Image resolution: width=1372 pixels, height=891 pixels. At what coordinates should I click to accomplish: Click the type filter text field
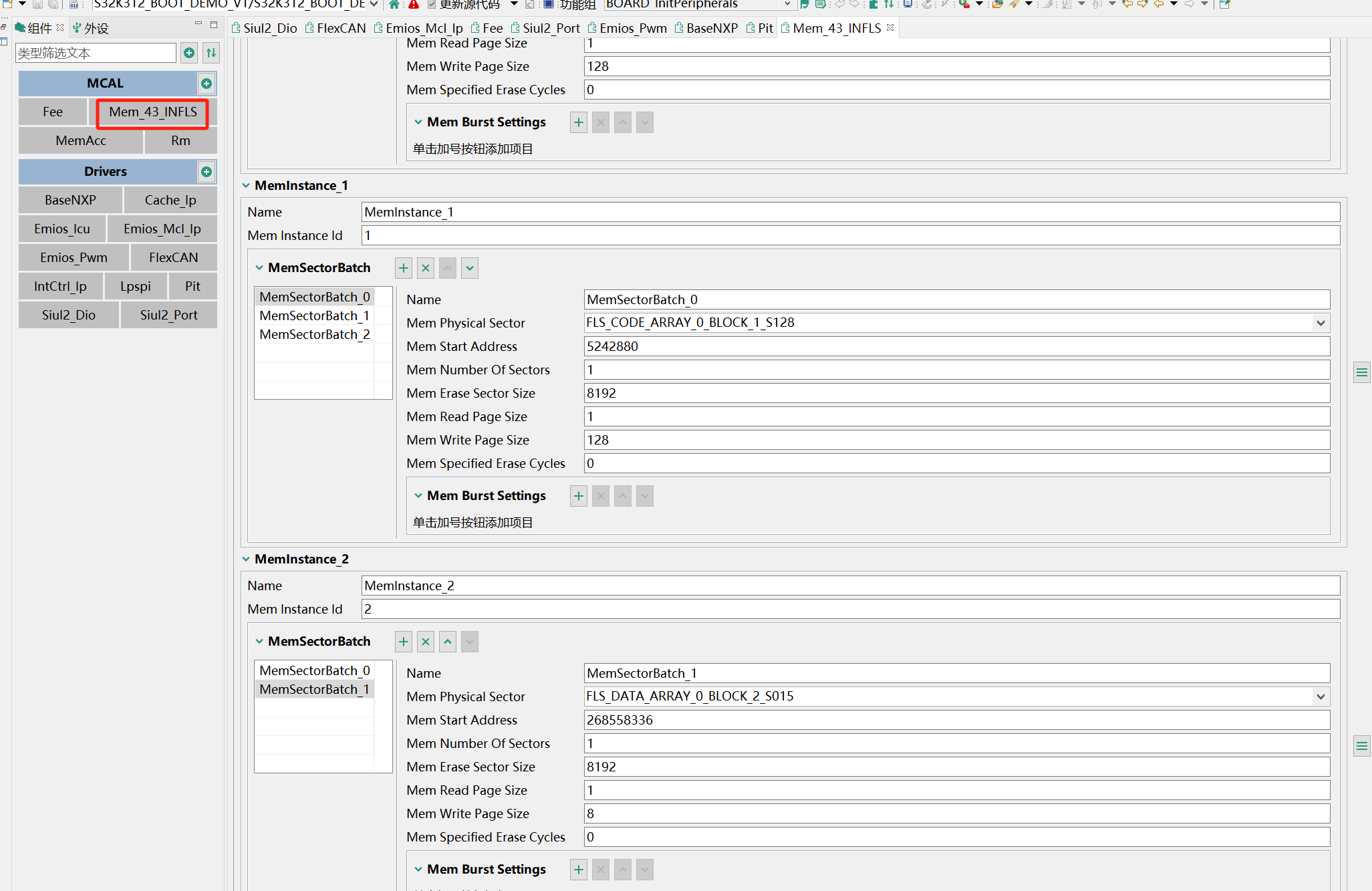pos(96,53)
